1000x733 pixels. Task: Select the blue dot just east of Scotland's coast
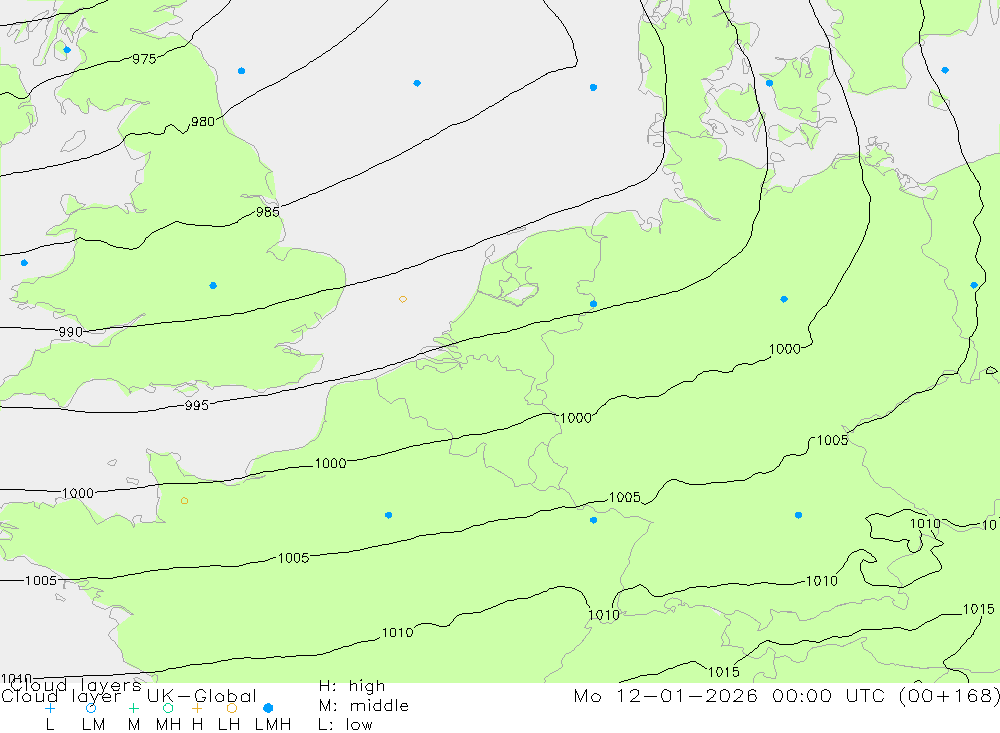click(x=242, y=71)
